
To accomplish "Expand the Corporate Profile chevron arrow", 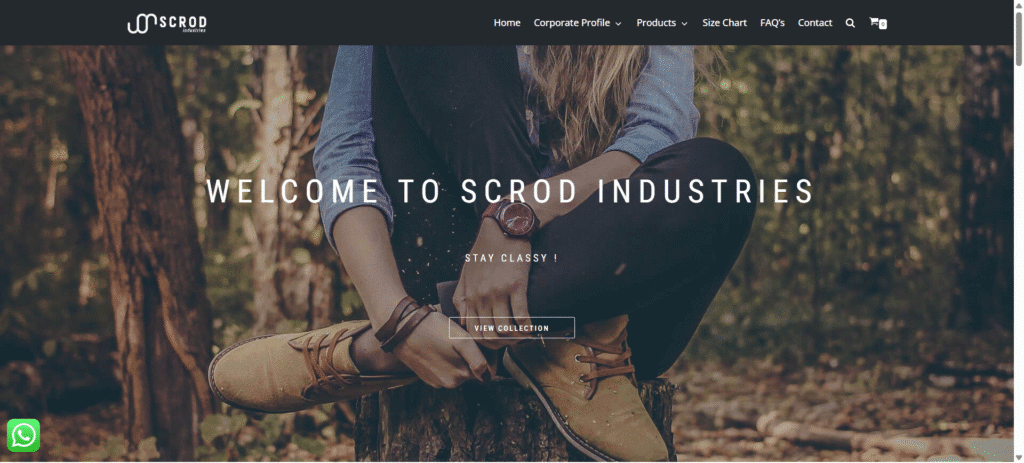I will point(618,24).
